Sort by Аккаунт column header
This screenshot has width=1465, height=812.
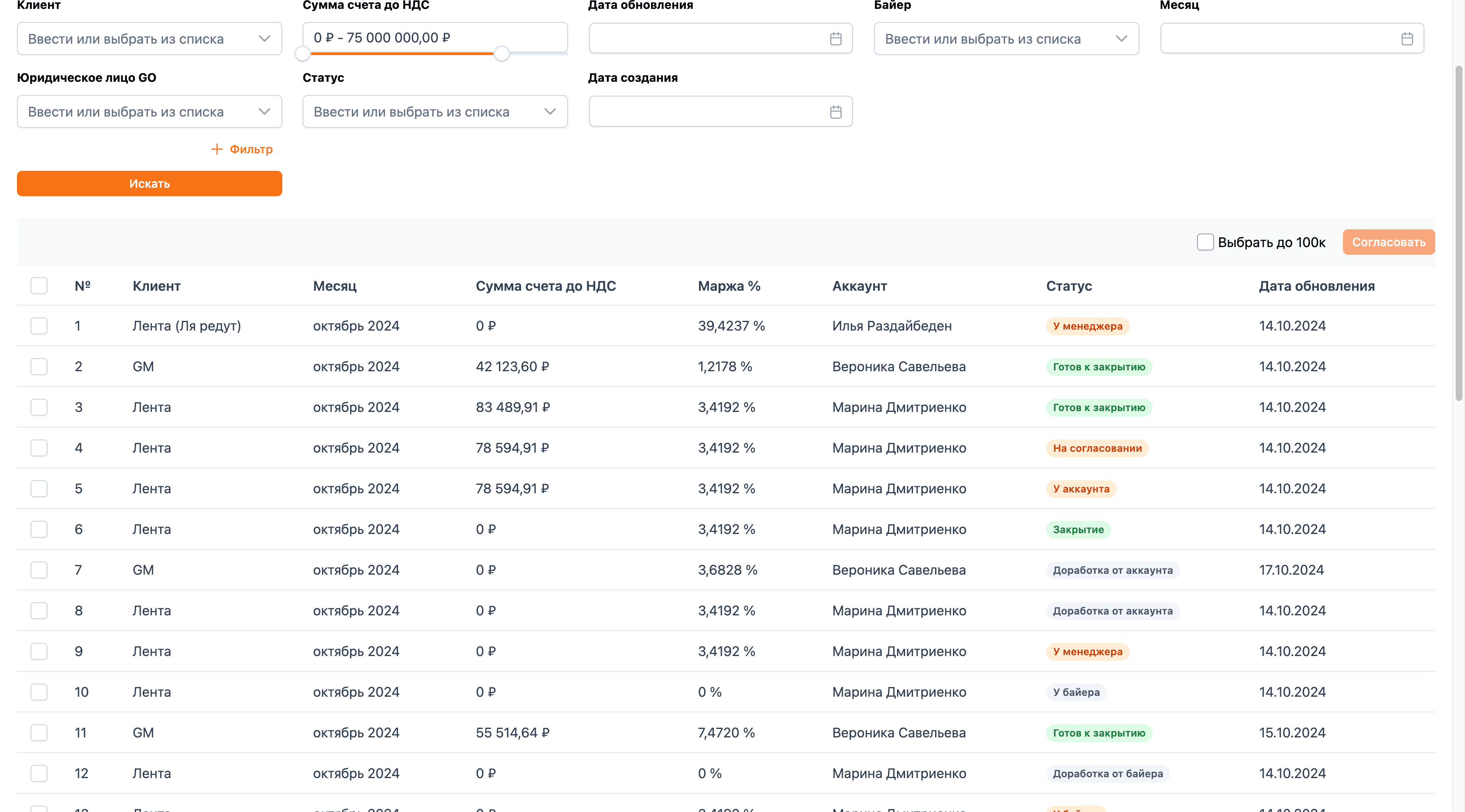coord(859,286)
